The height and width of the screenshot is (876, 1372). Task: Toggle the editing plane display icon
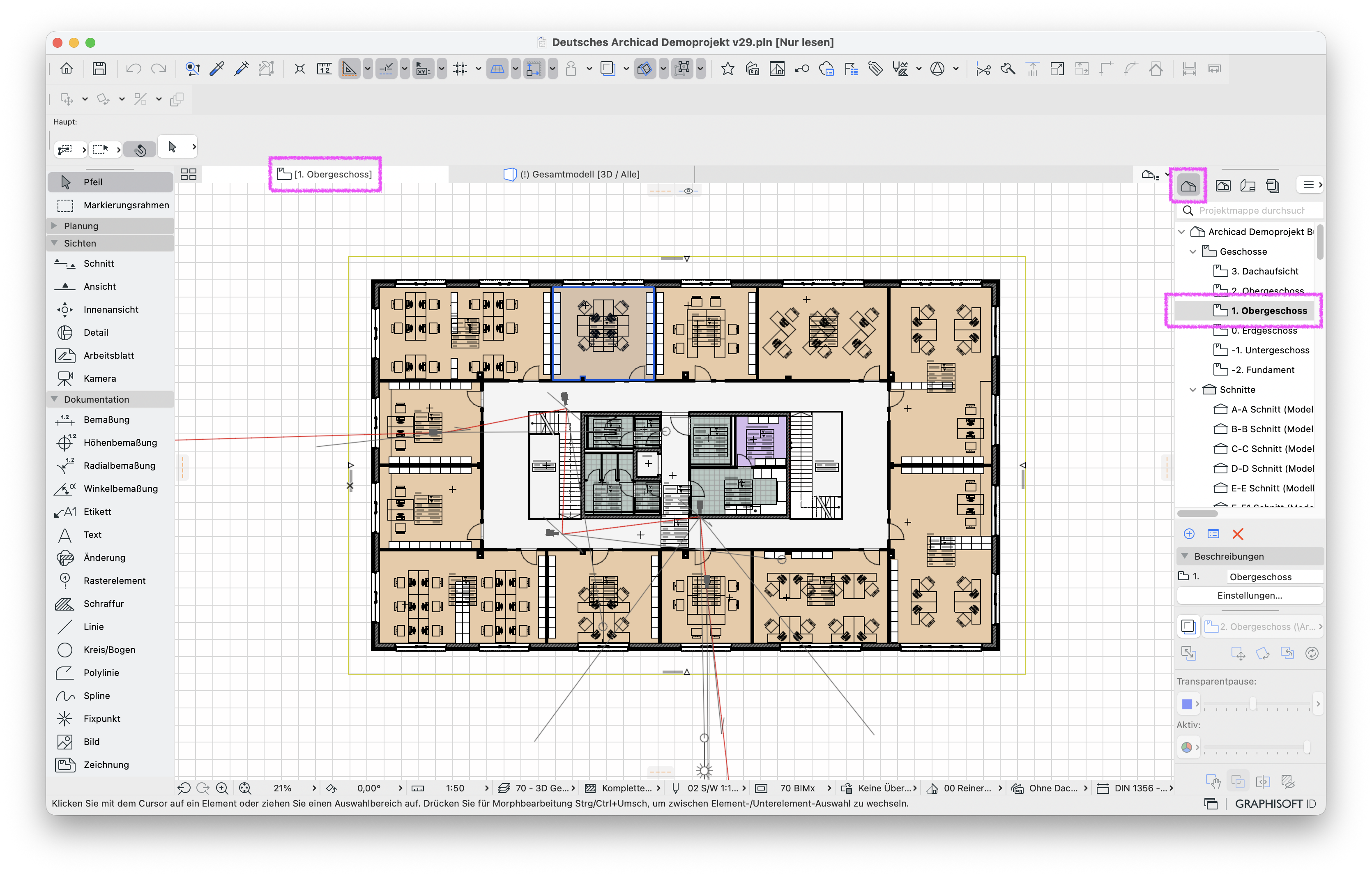[497, 69]
